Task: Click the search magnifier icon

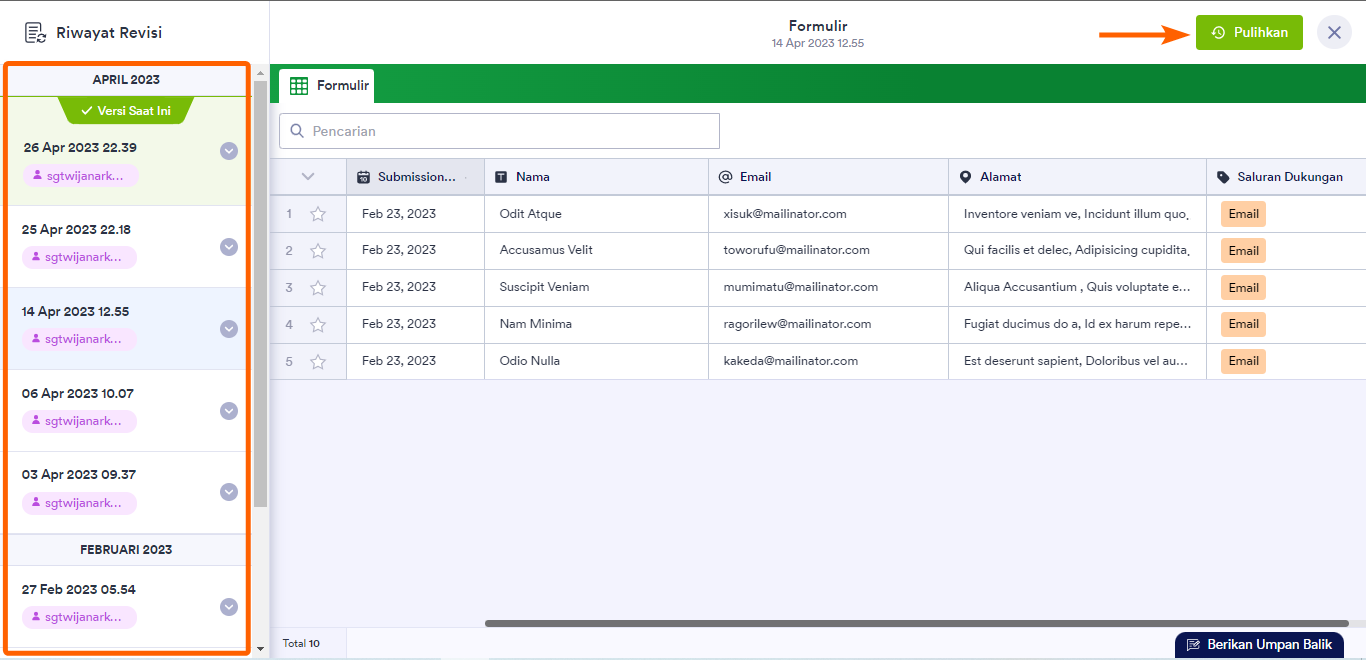Action: 297,131
